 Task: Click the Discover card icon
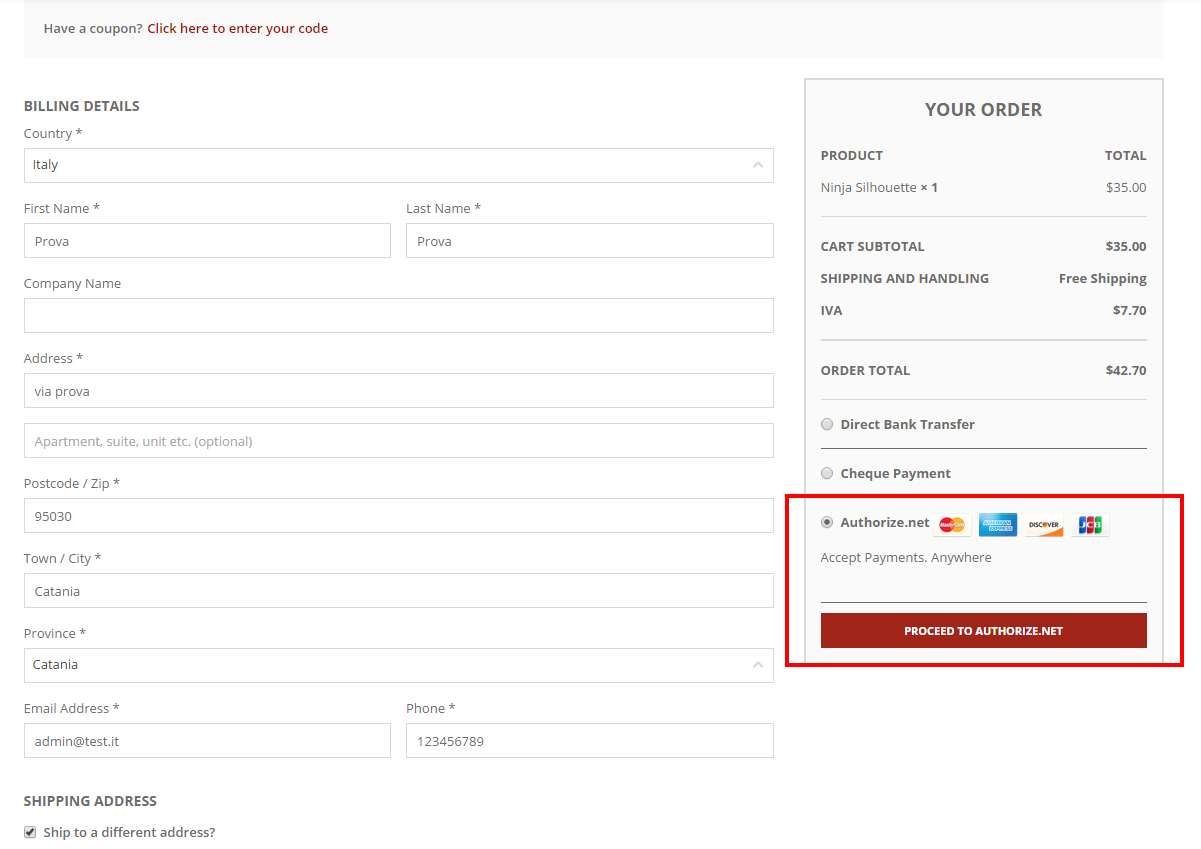click(1044, 525)
